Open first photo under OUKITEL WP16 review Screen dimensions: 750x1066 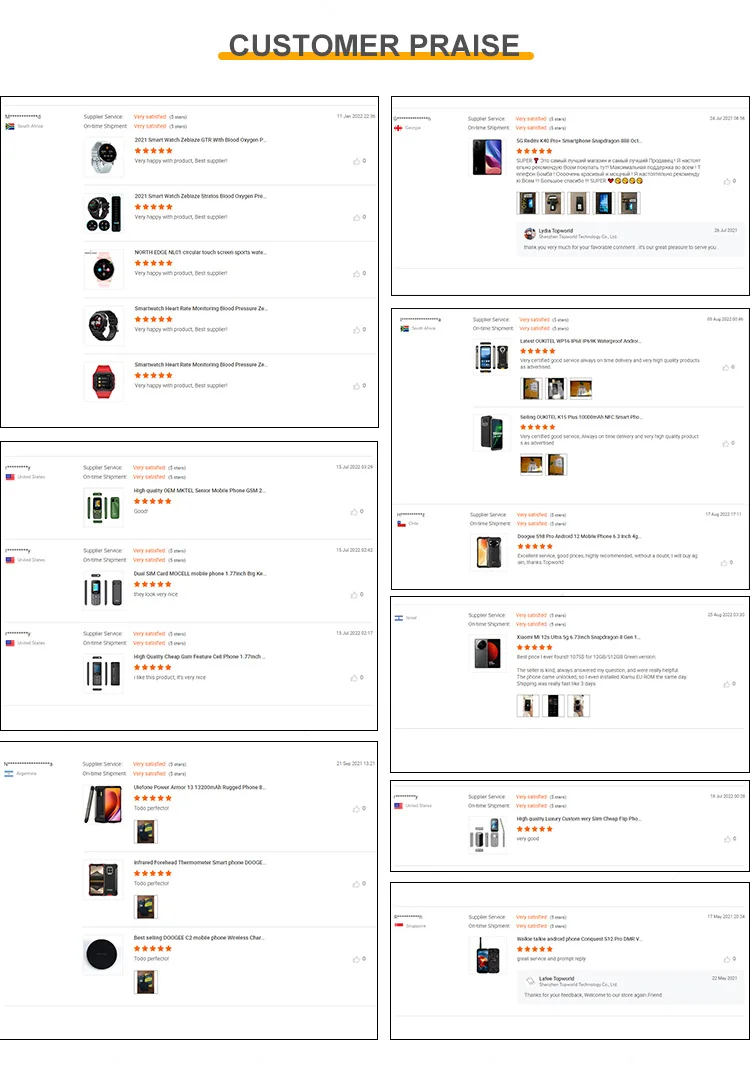point(531,389)
